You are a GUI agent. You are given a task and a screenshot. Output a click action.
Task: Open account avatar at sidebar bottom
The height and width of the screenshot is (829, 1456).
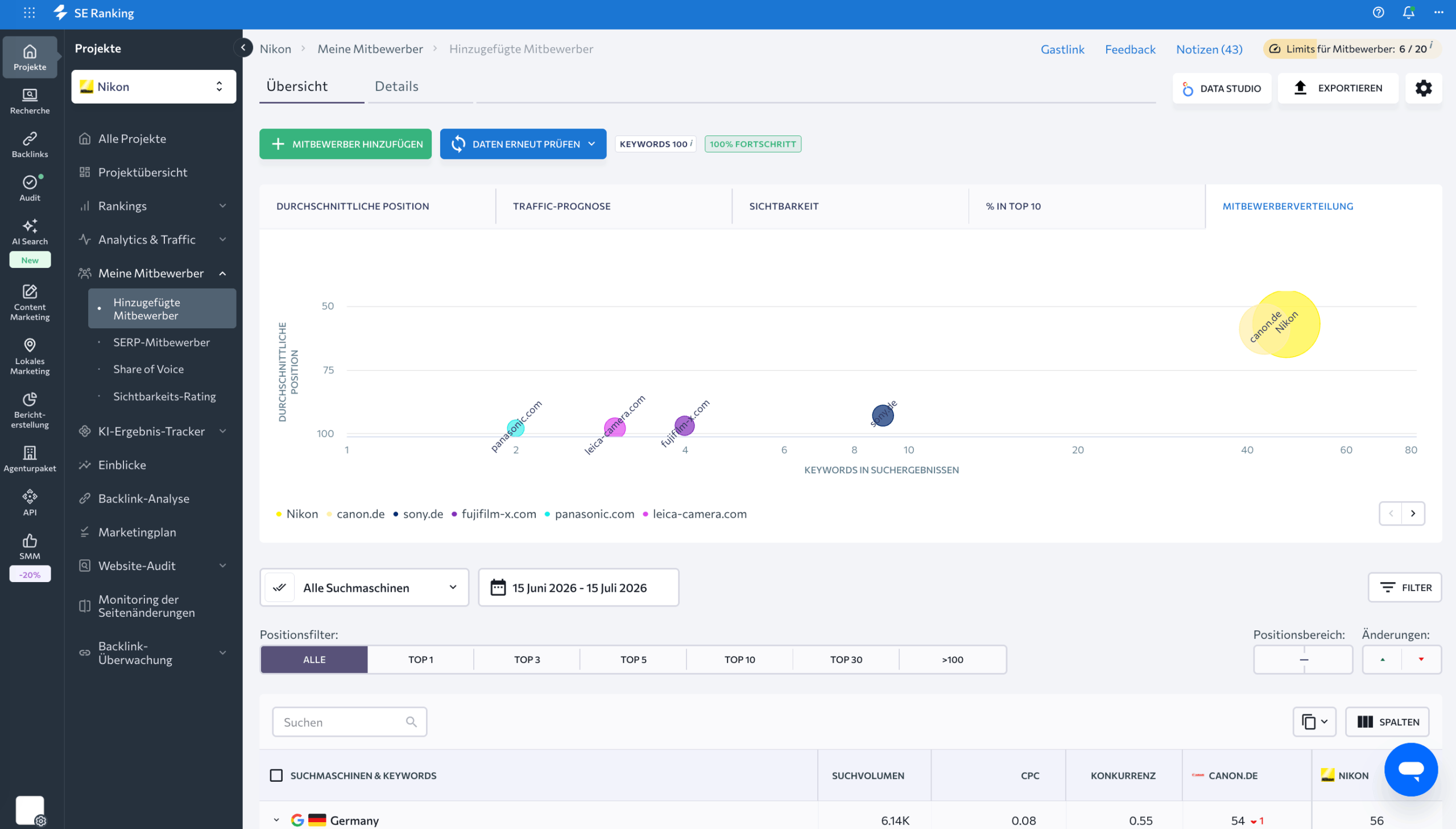point(30,810)
